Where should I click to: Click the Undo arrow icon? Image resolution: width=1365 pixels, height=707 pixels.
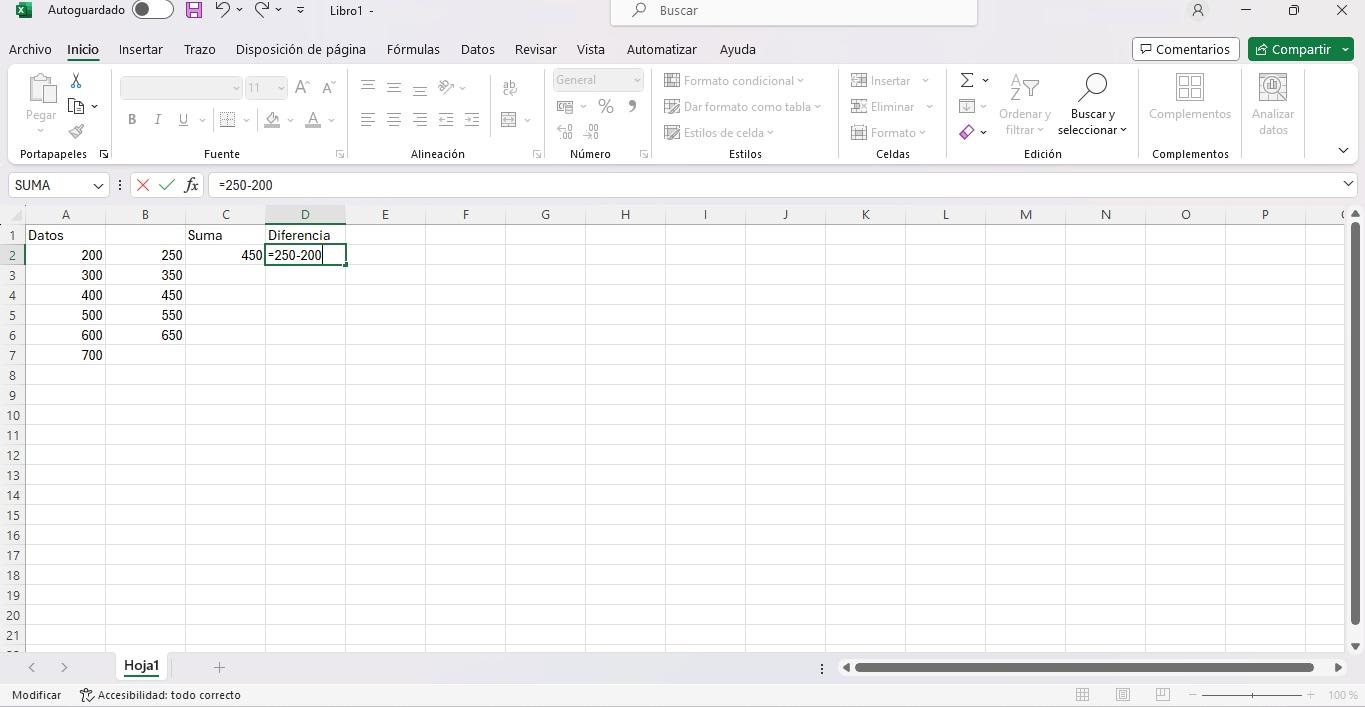pos(223,10)
